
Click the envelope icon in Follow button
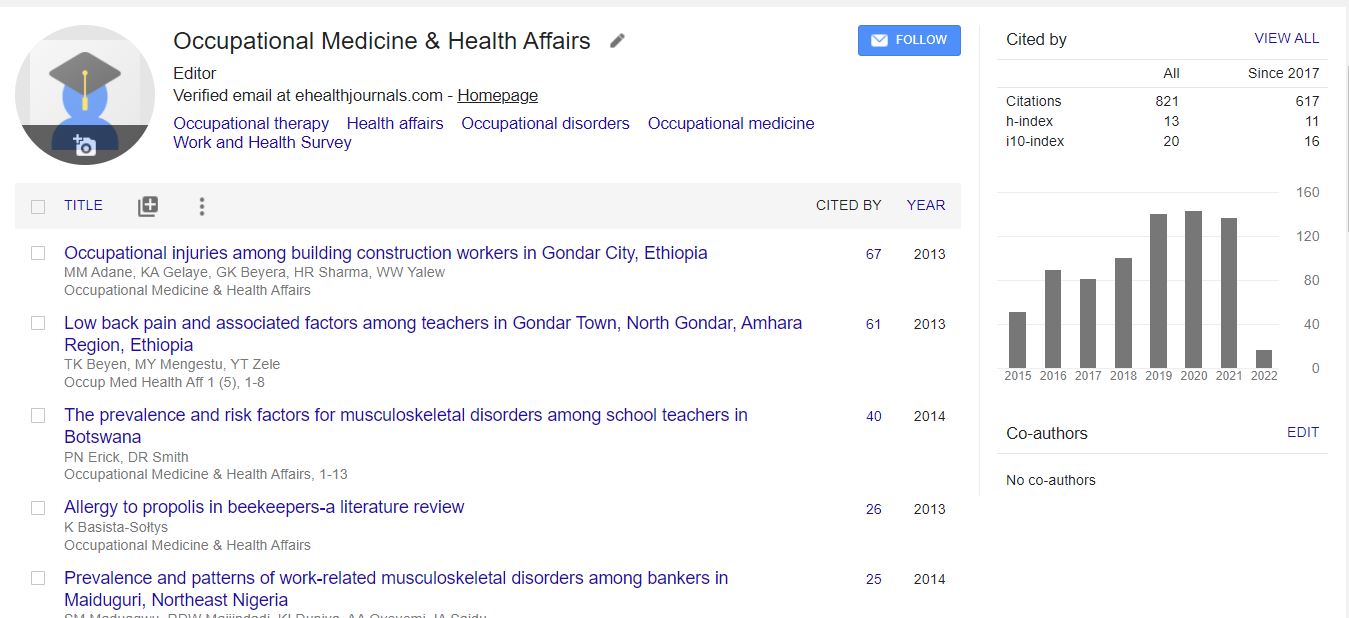point(879,41)
